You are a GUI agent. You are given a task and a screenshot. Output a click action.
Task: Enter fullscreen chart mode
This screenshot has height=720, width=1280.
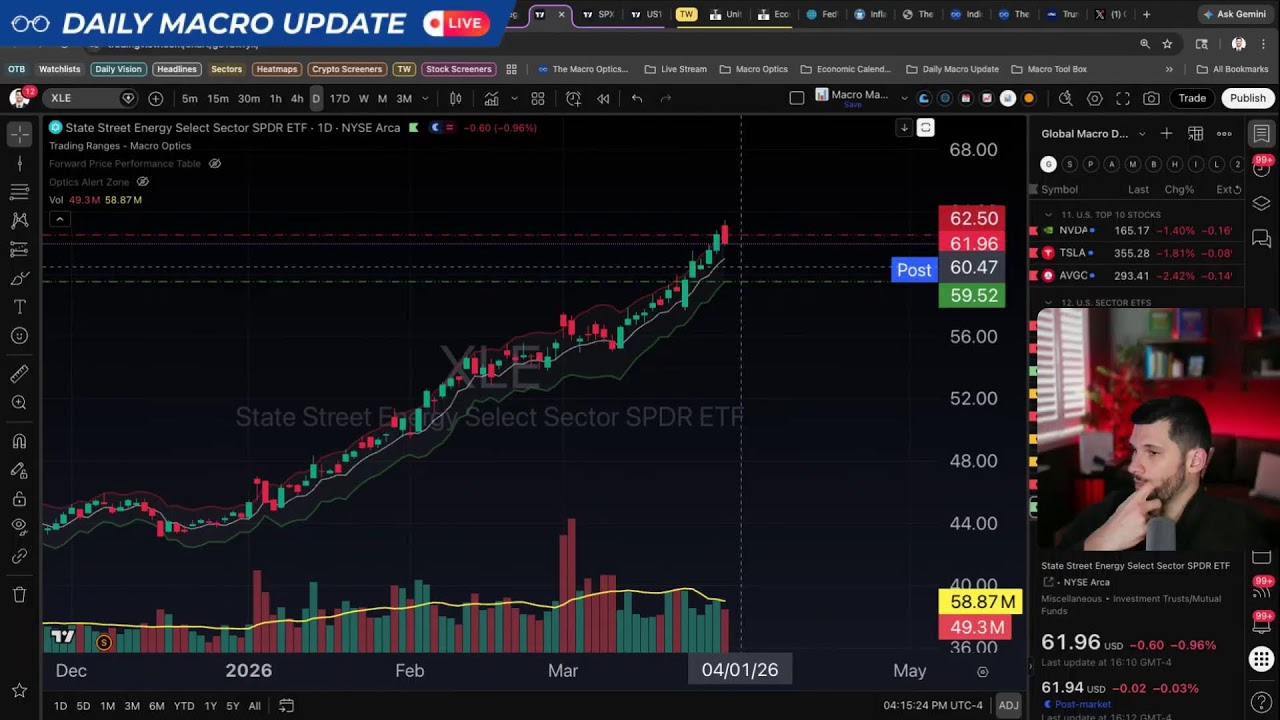1123,98
